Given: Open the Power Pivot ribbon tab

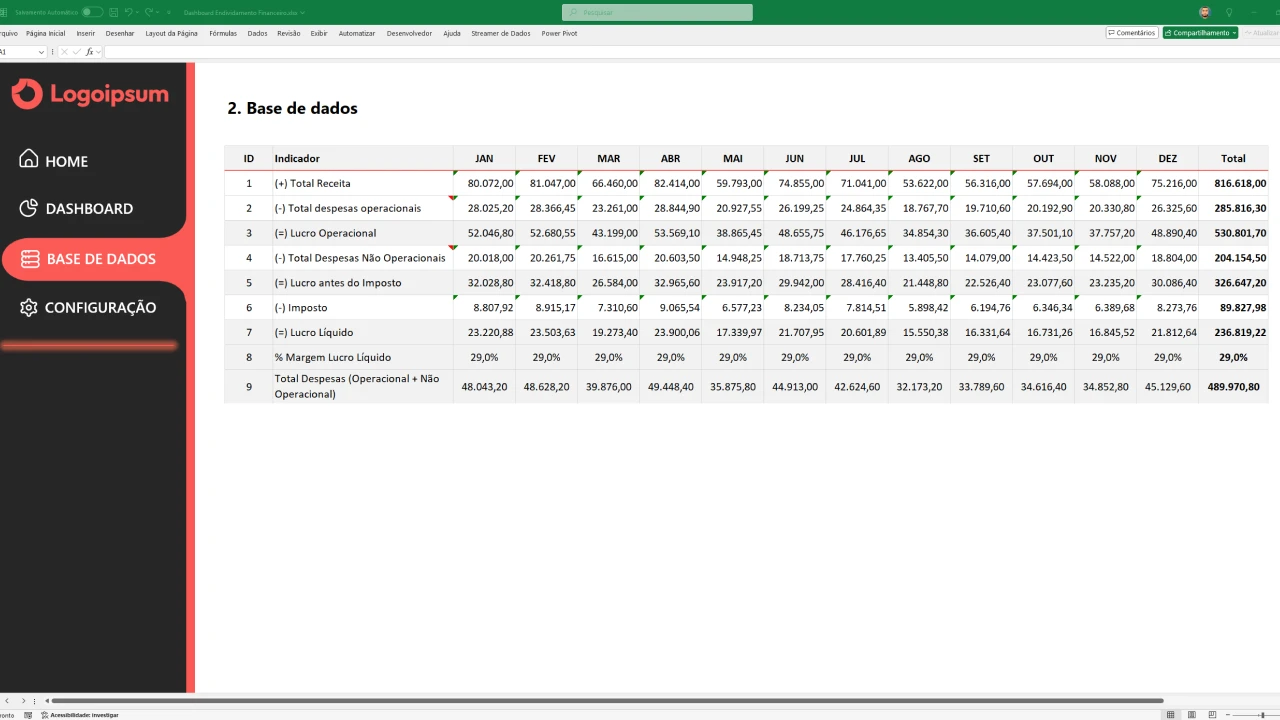Looking at the screenshot, I should pos(559,33).
